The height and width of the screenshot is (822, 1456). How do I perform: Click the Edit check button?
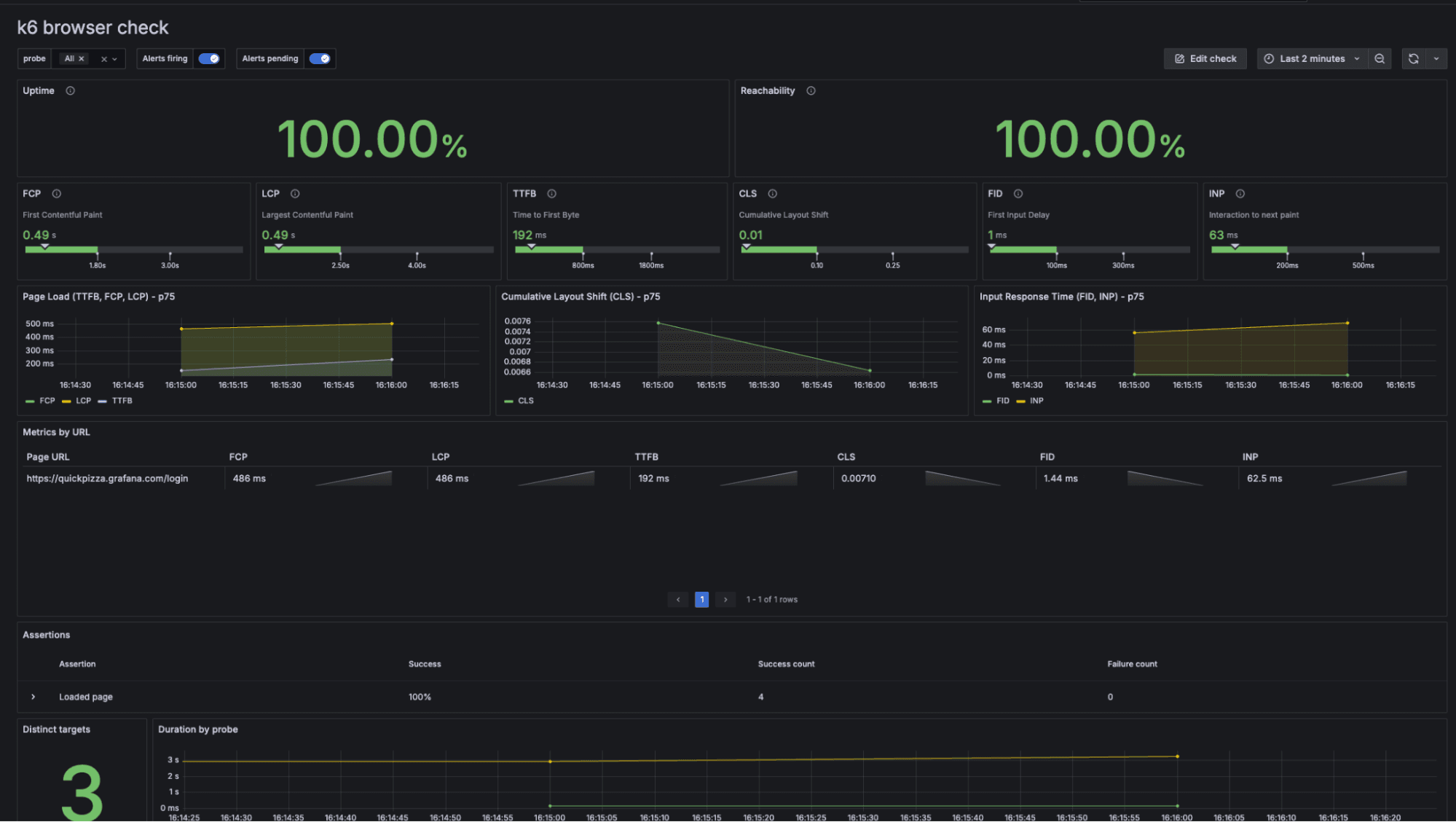[x=1205, y=58]
